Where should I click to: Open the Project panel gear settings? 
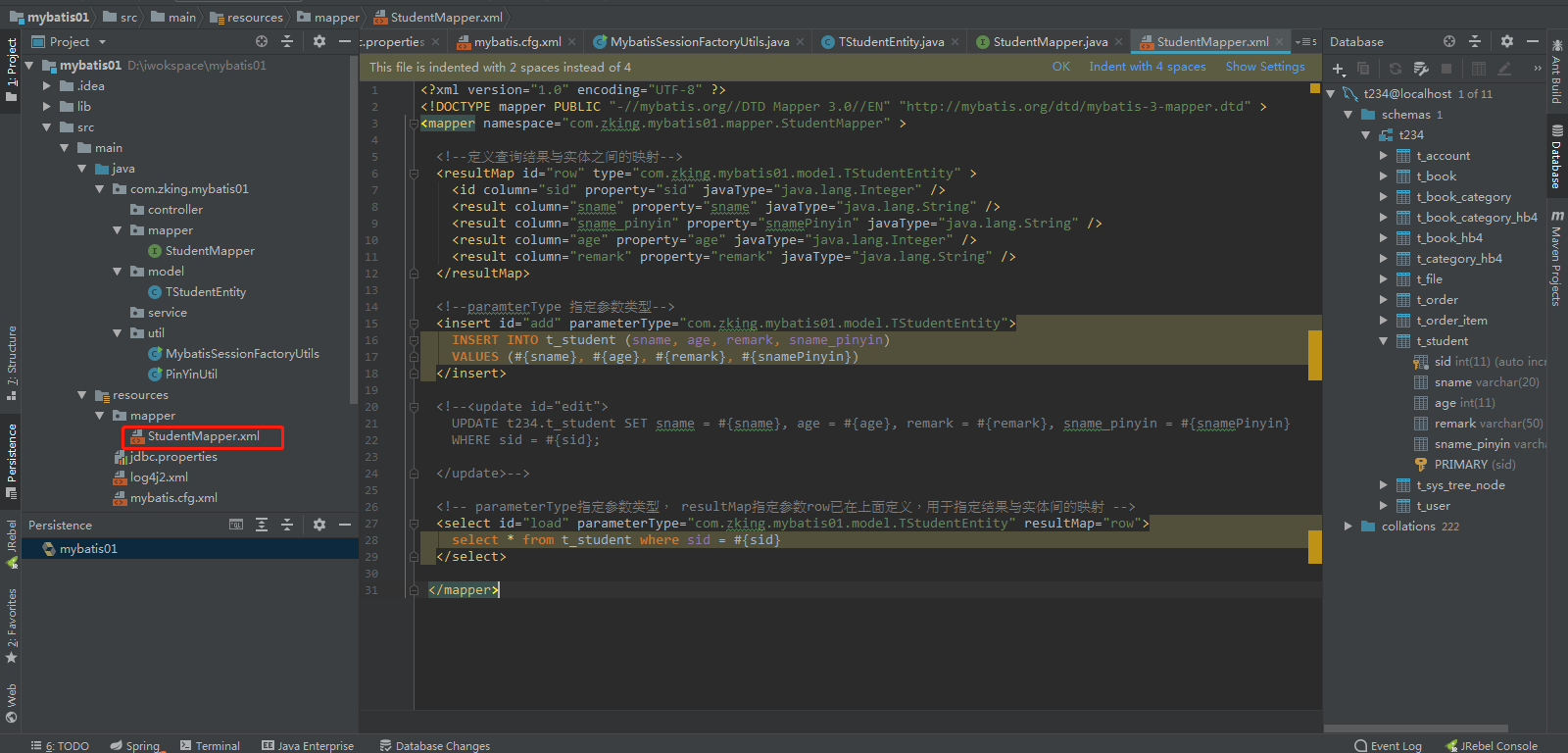tap(318, 42)
